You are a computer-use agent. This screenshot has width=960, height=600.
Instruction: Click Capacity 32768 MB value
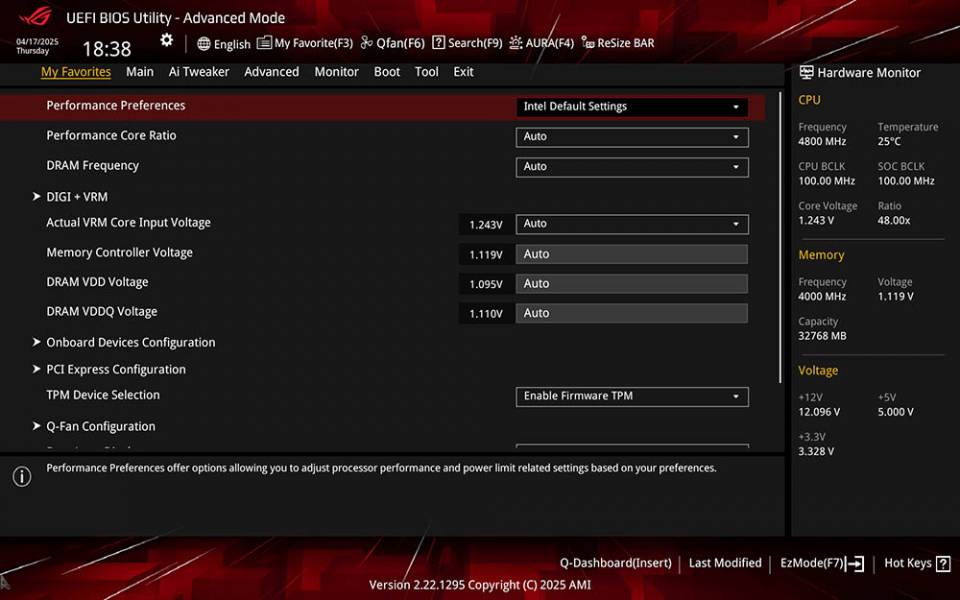(x=822, y=336)
